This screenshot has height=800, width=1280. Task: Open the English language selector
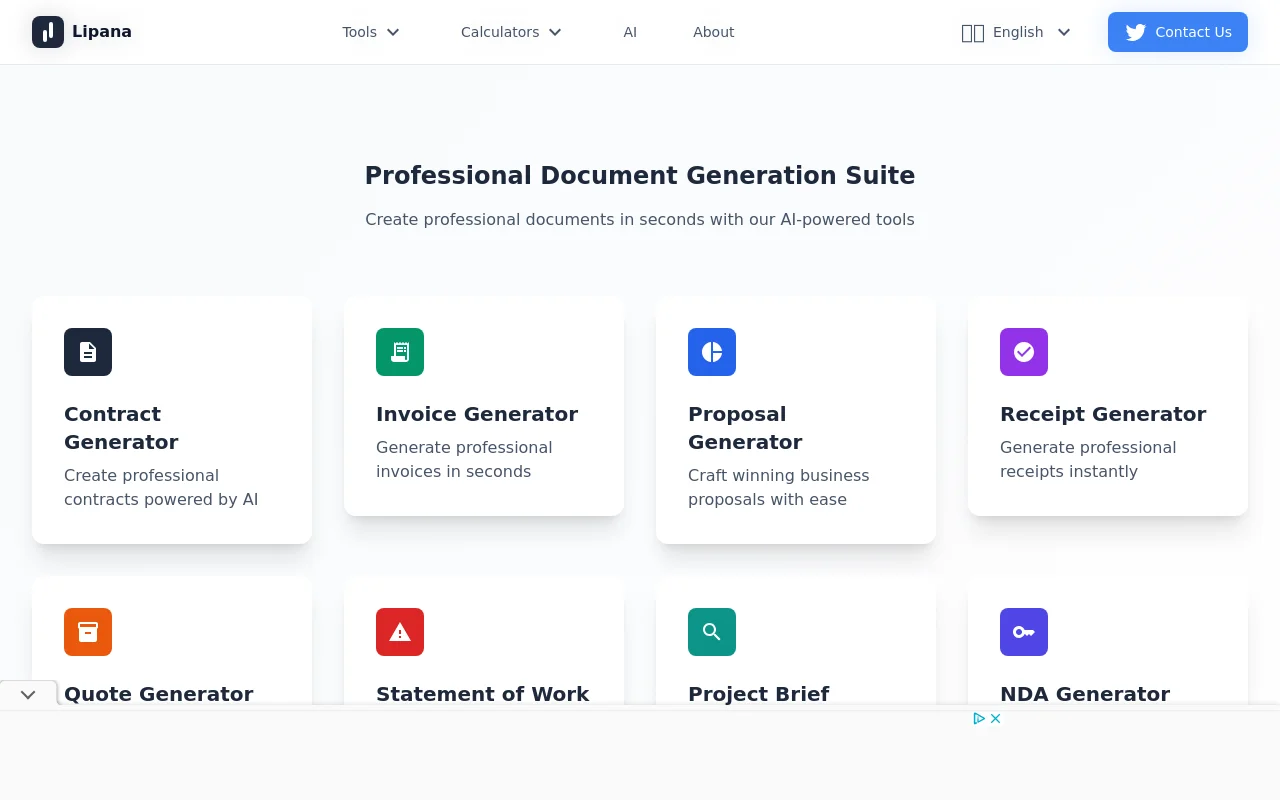[x=1016, y=32]
